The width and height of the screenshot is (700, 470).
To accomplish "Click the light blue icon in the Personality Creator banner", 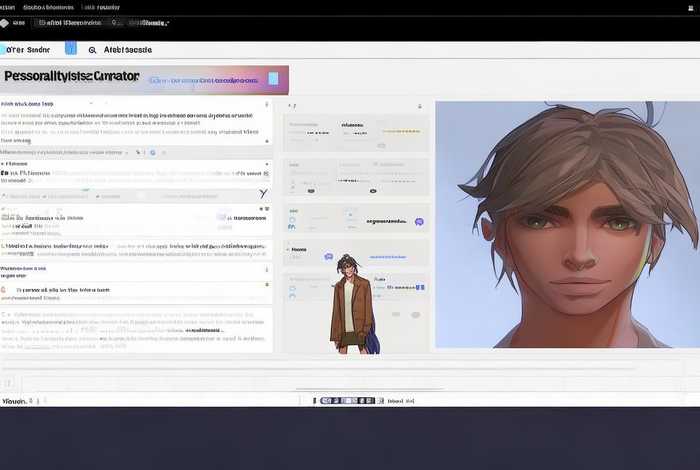I will (273, 78).
